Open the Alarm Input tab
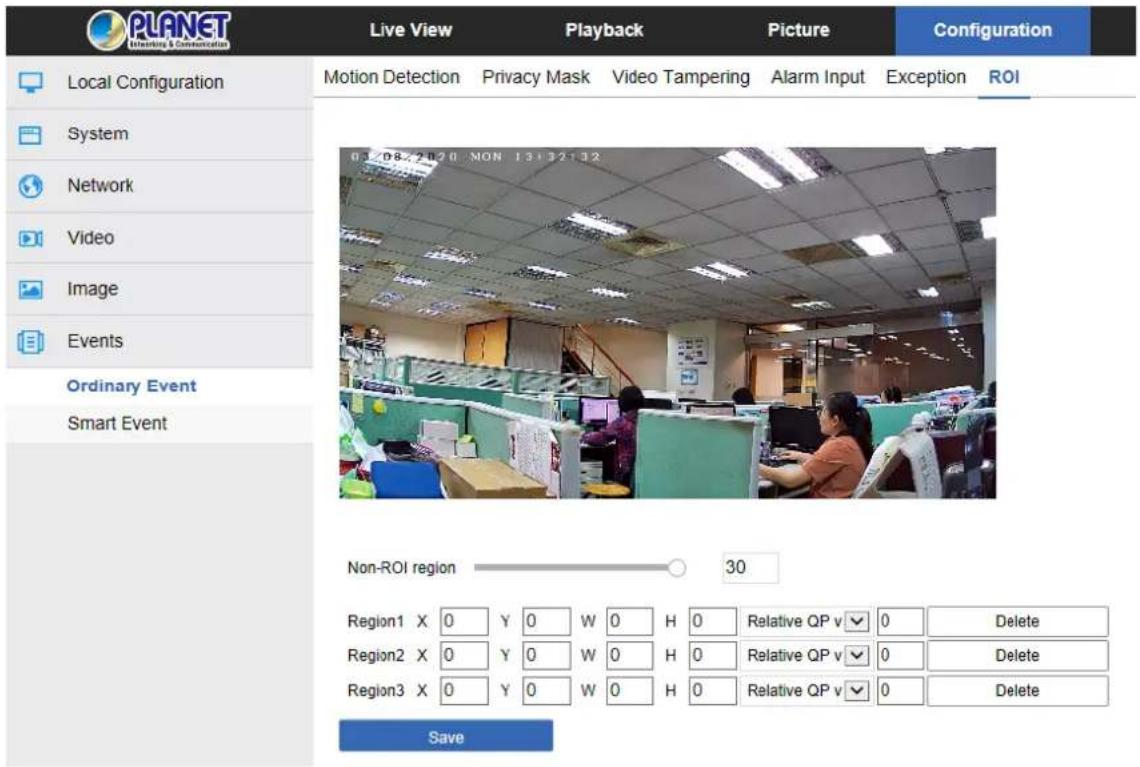This screenshot has height=767, width=1140. [x=818, y=77]
